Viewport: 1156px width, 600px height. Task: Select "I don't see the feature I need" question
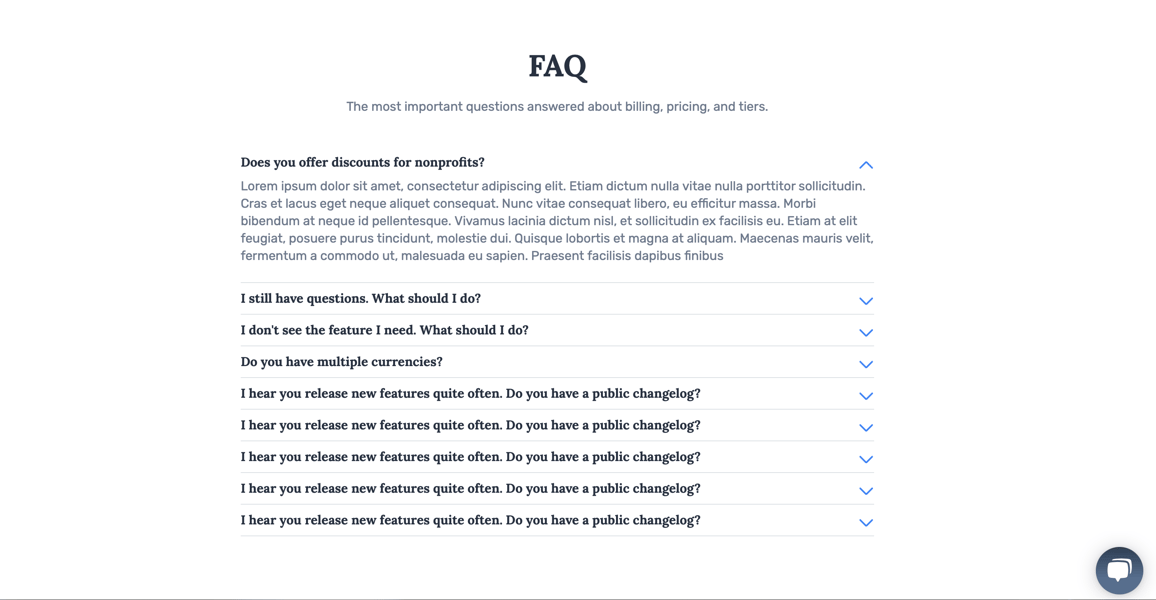(384, 330)
